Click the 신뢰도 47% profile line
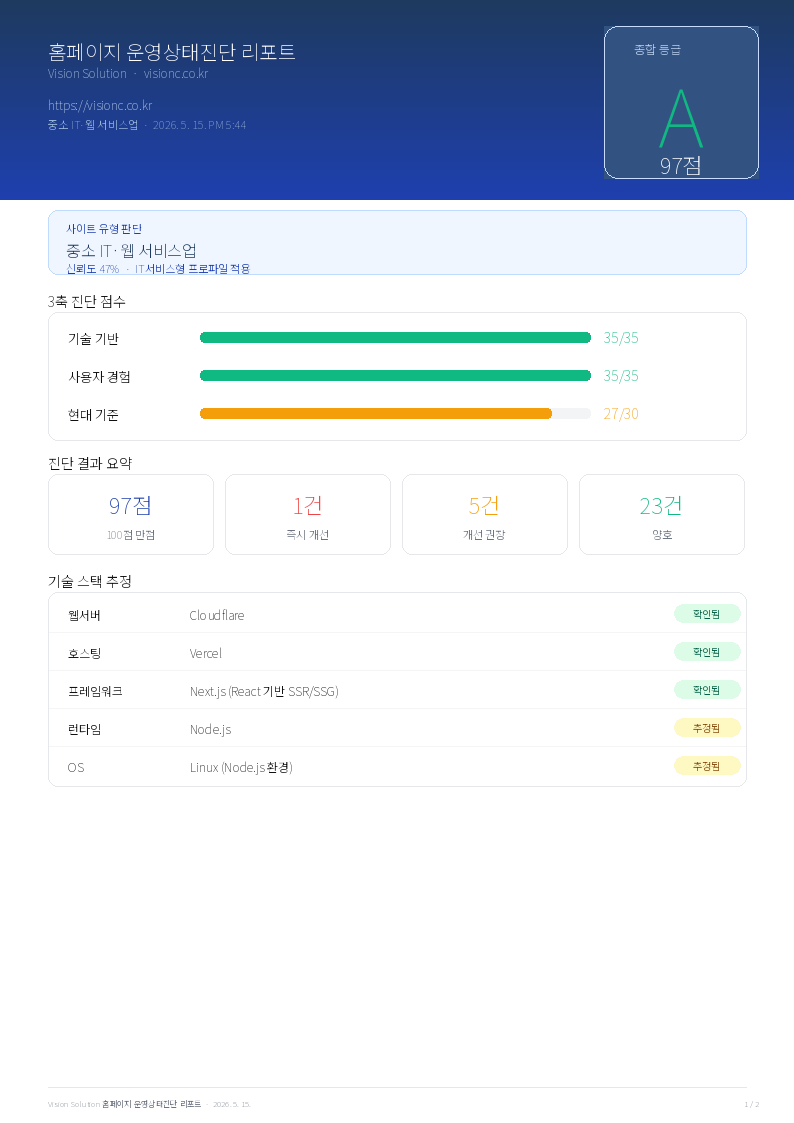Image resolution: width=794 pixels, height=1123 pixels. (x=158, y=269)
